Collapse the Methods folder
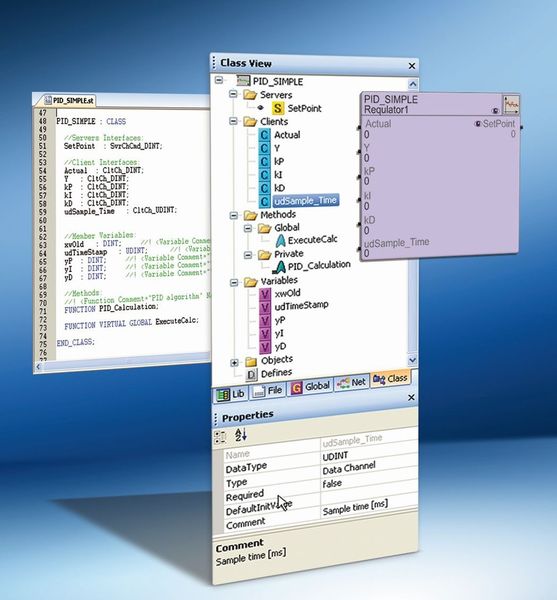 [233, 215]
